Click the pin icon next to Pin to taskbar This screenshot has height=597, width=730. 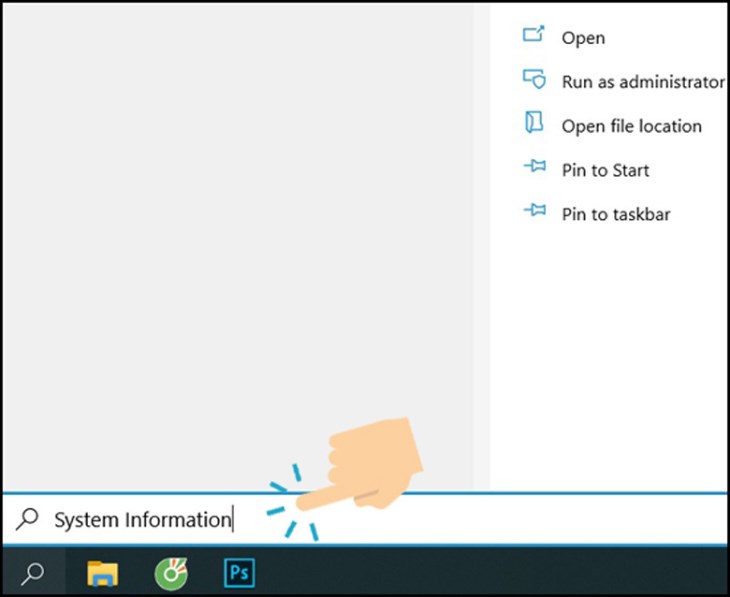[x=534, y=210]
